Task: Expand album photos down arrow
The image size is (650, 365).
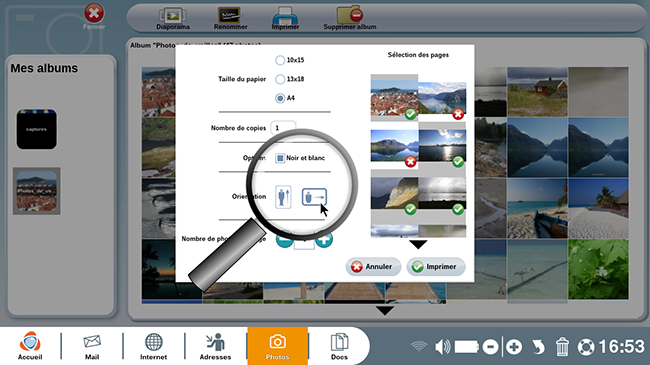Action: (x=385, y=311)
